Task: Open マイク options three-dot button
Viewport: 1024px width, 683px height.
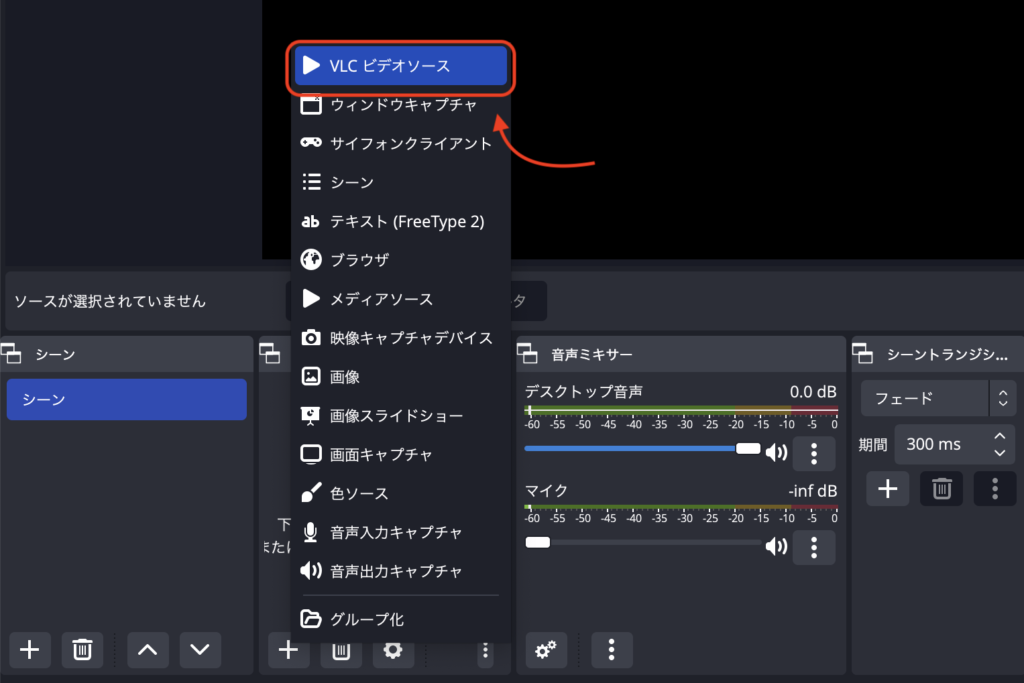Action: point(814,547)
